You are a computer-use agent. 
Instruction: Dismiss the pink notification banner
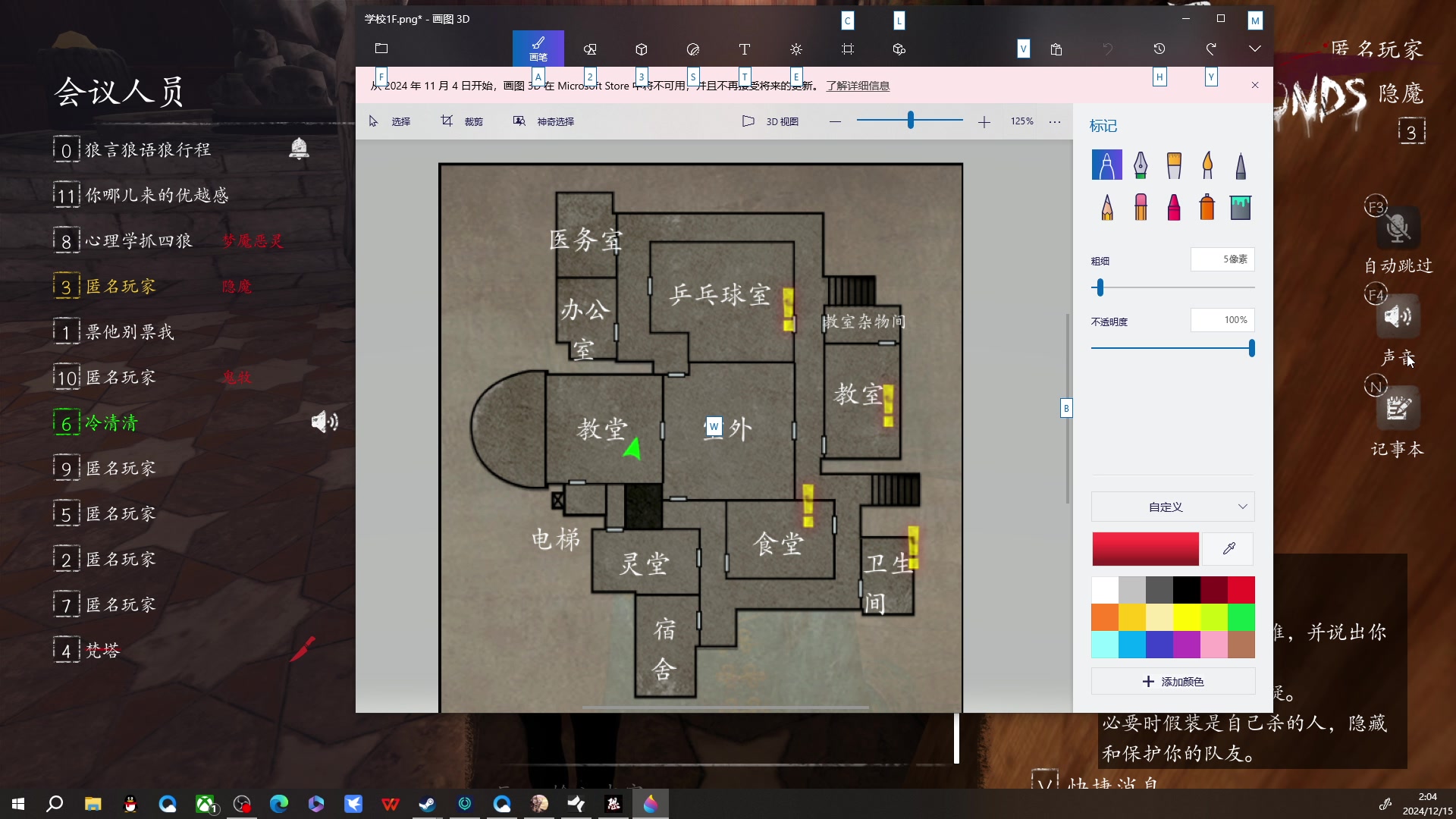coord(1255,85)
